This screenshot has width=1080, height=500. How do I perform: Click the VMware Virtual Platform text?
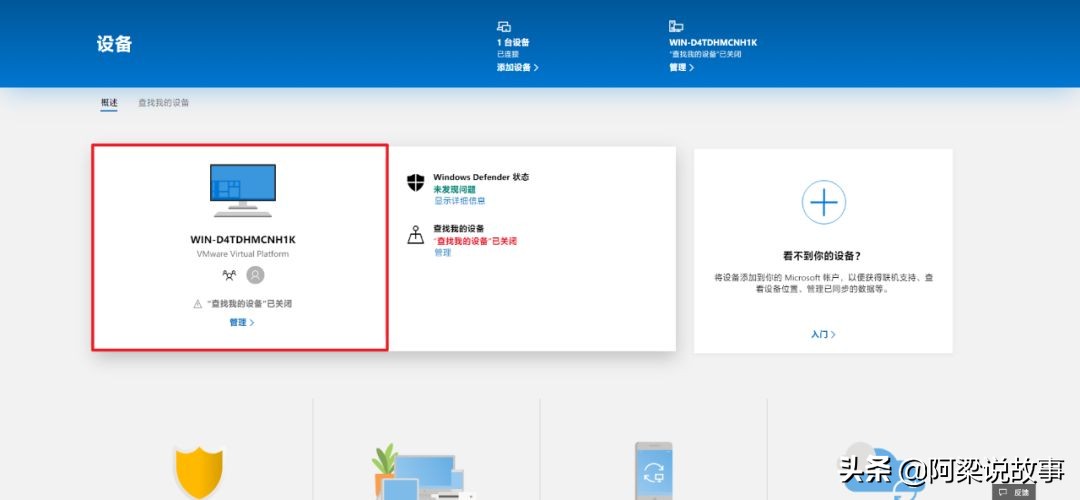tap(242, 254)
